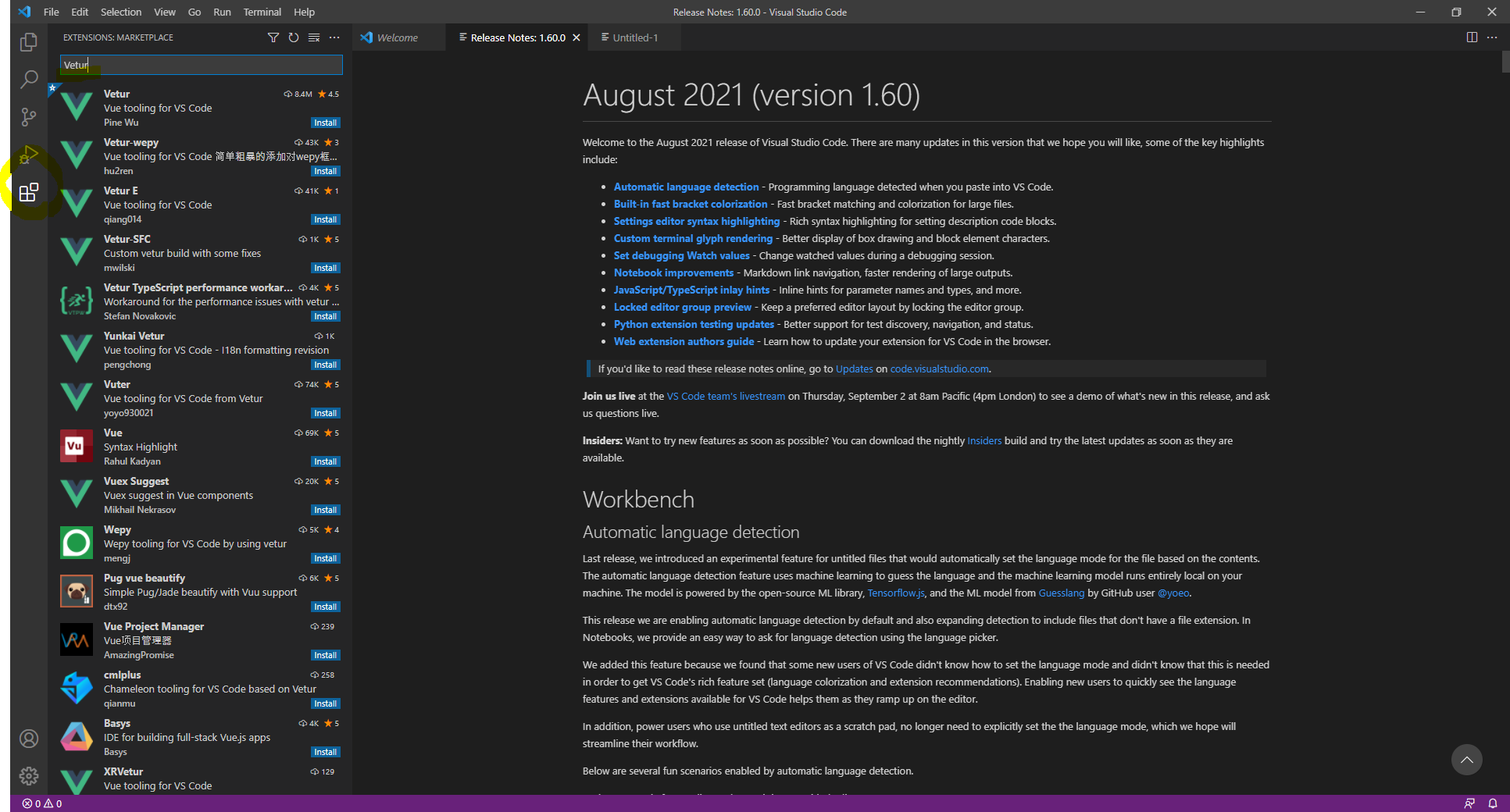The height and width of the screenshot is (812, 1510).
Task: Open notifications bell in status bar
Action: click(1493, 803)
